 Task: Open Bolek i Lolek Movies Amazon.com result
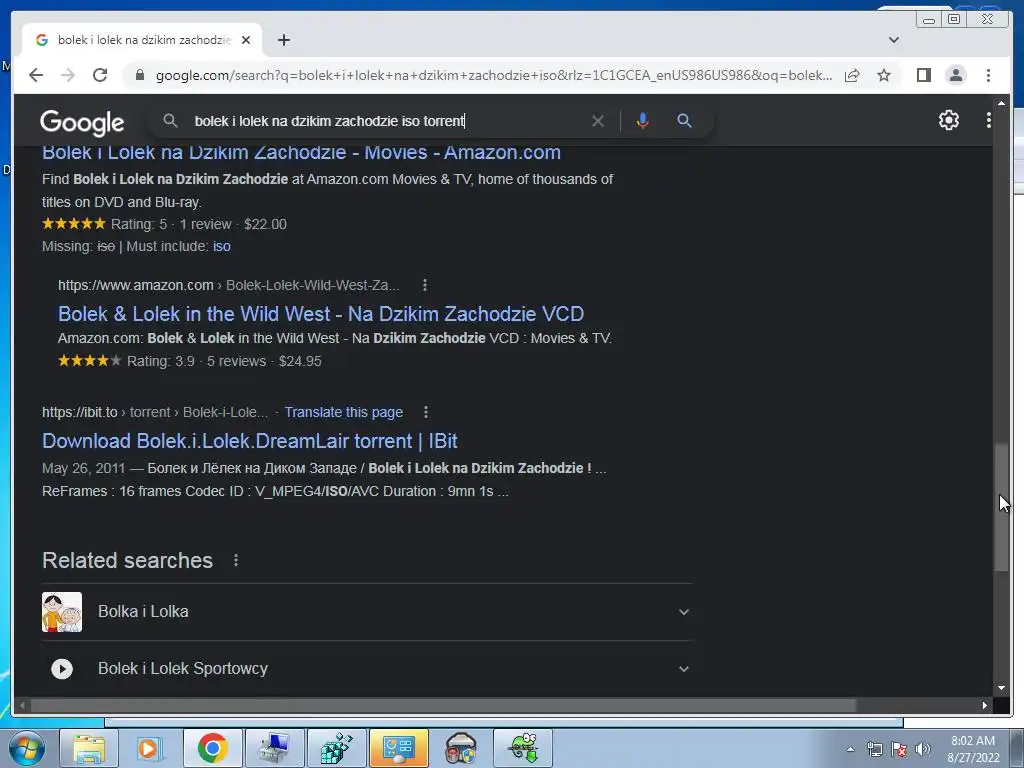click(x=301, y=153)
